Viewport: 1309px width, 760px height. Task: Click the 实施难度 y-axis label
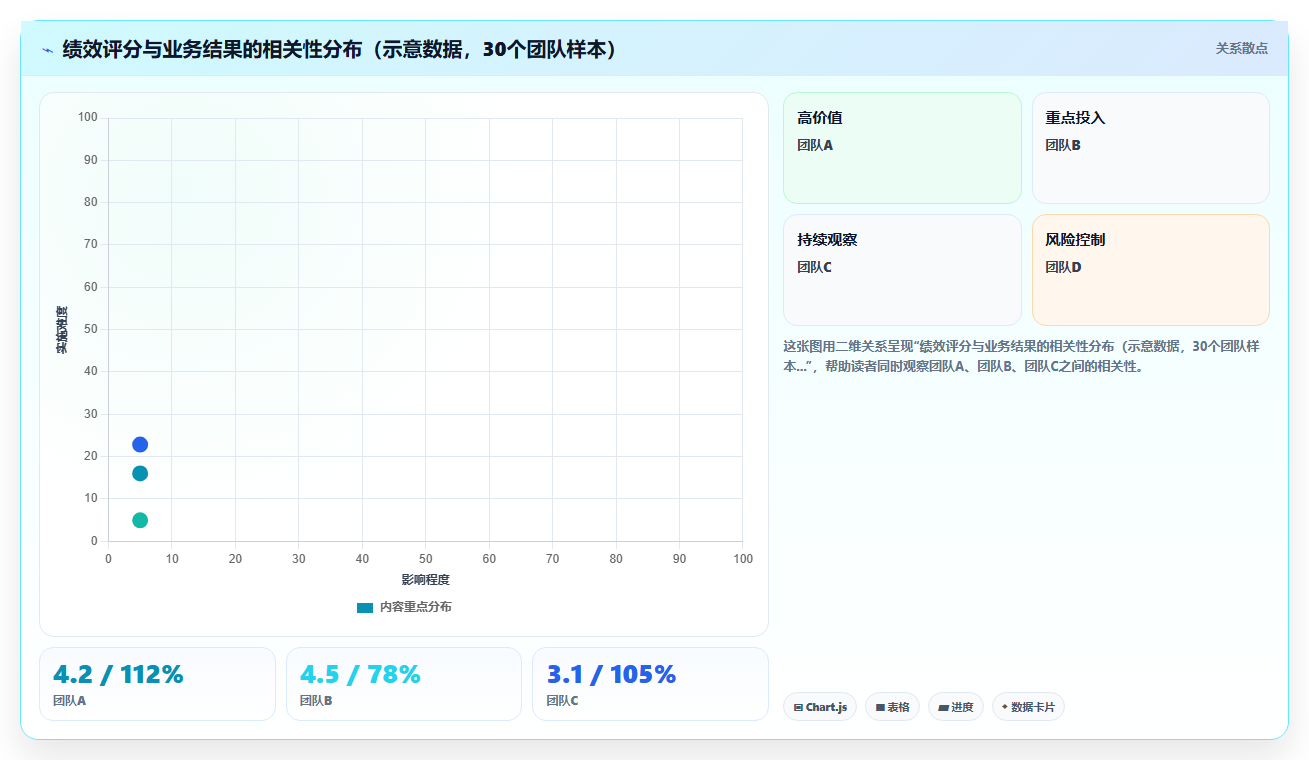click(x=62, y=330)
